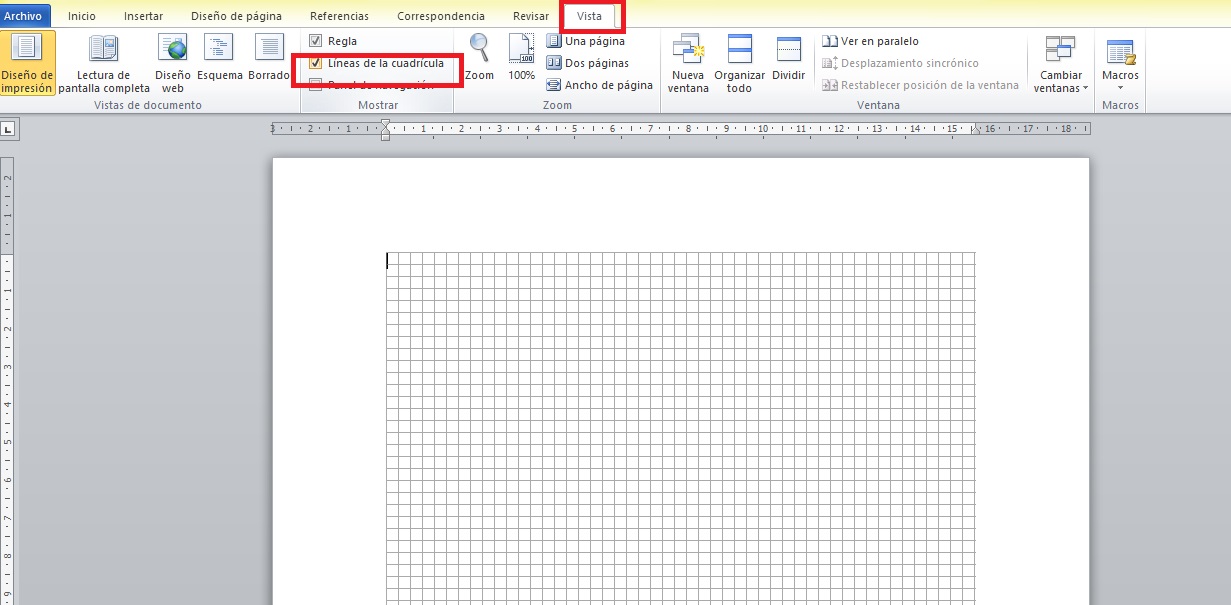Switch to Lectura de pantalla completa view
The height and width of the screenshot is (605, 1231).
[x=104, y=63]
